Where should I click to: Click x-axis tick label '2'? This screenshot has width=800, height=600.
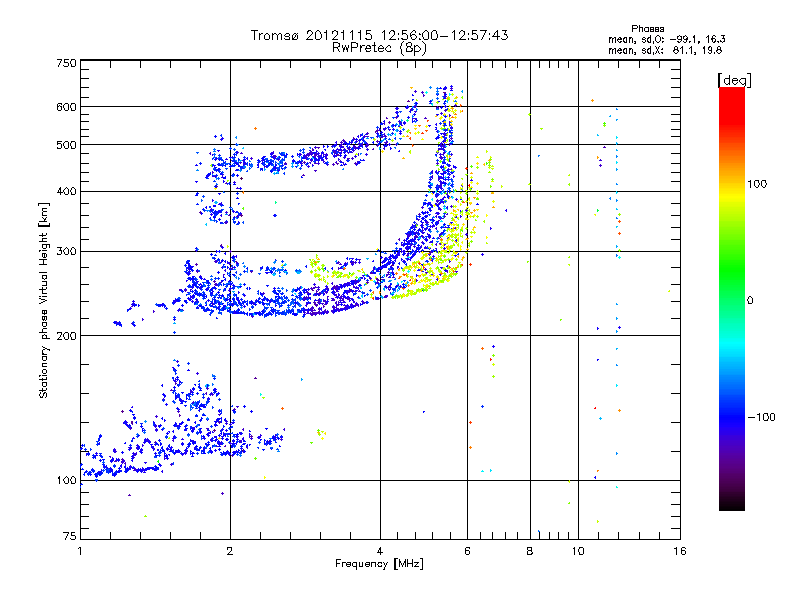[x=230, y=551]
